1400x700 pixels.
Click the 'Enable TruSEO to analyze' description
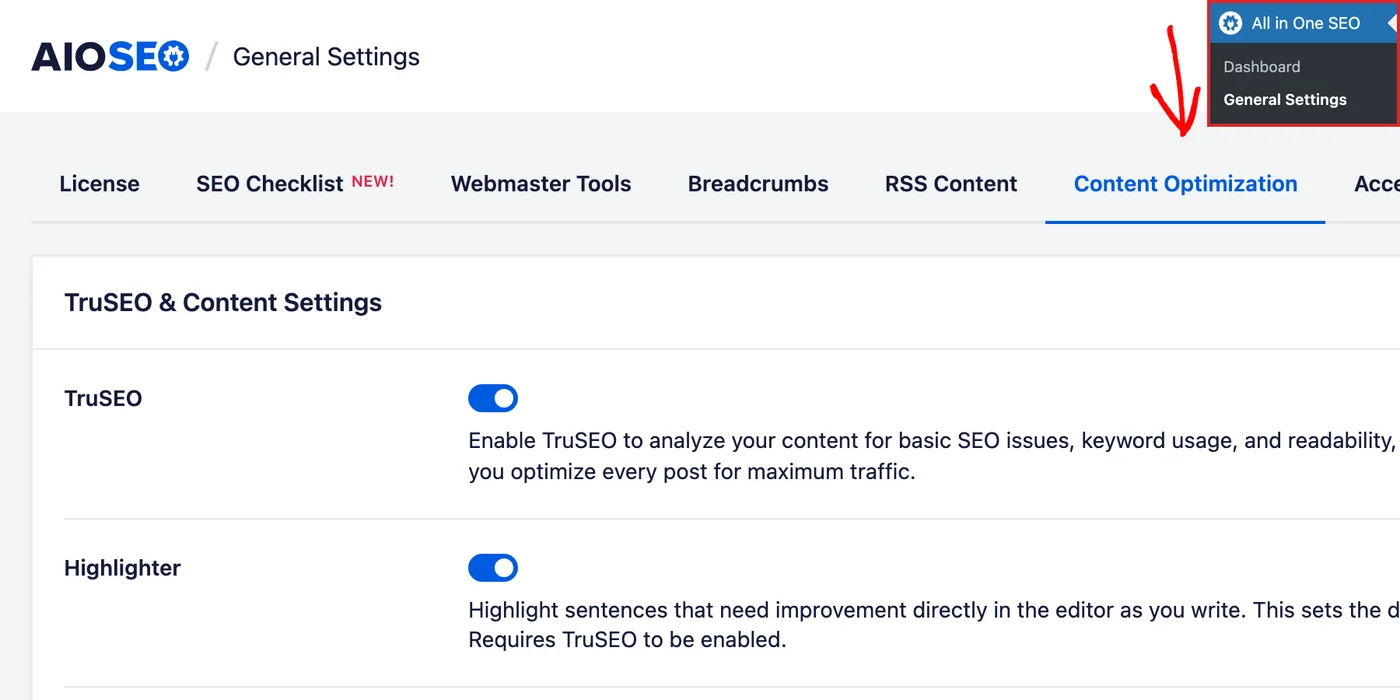coord(932,456)
